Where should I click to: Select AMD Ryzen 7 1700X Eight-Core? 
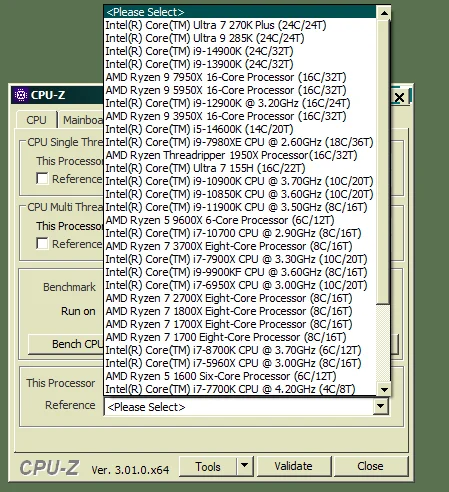[240, 324]
